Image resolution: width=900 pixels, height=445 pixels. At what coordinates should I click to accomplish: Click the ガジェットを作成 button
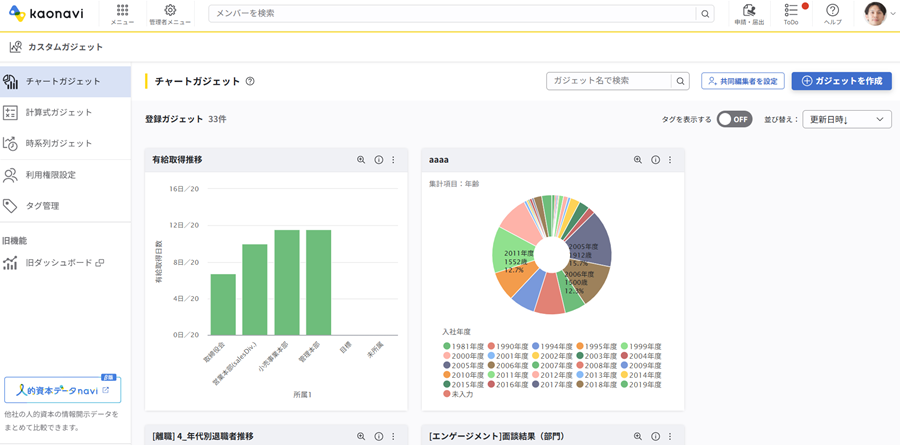click(x=841, y=81)
